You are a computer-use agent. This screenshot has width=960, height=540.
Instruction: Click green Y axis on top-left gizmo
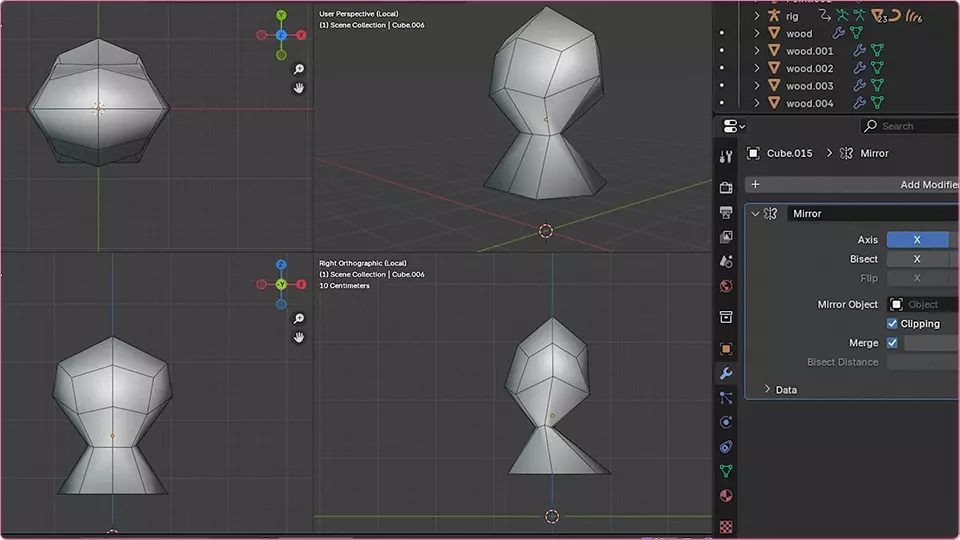click(x=281, y=15)
